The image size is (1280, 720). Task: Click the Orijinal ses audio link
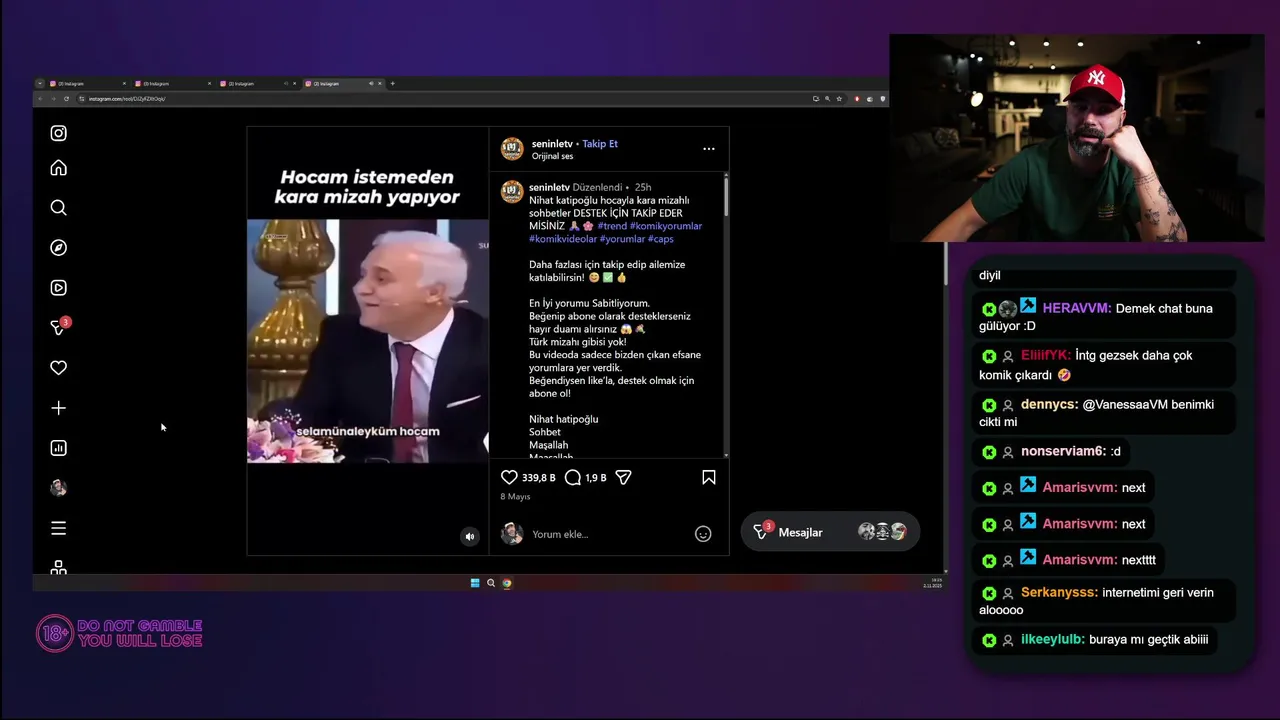click(x=552, y=157)
